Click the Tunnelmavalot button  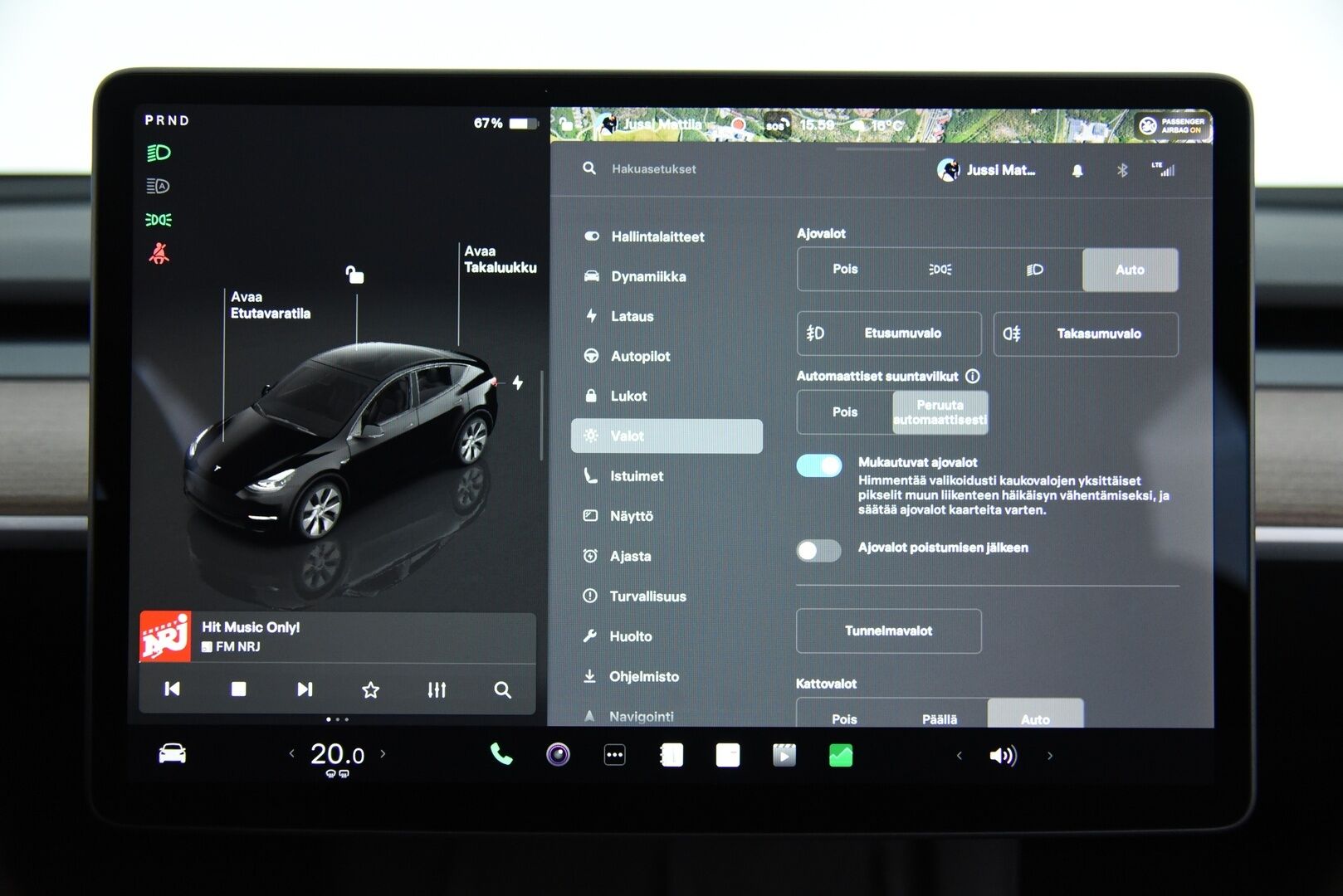pos(889,631)
